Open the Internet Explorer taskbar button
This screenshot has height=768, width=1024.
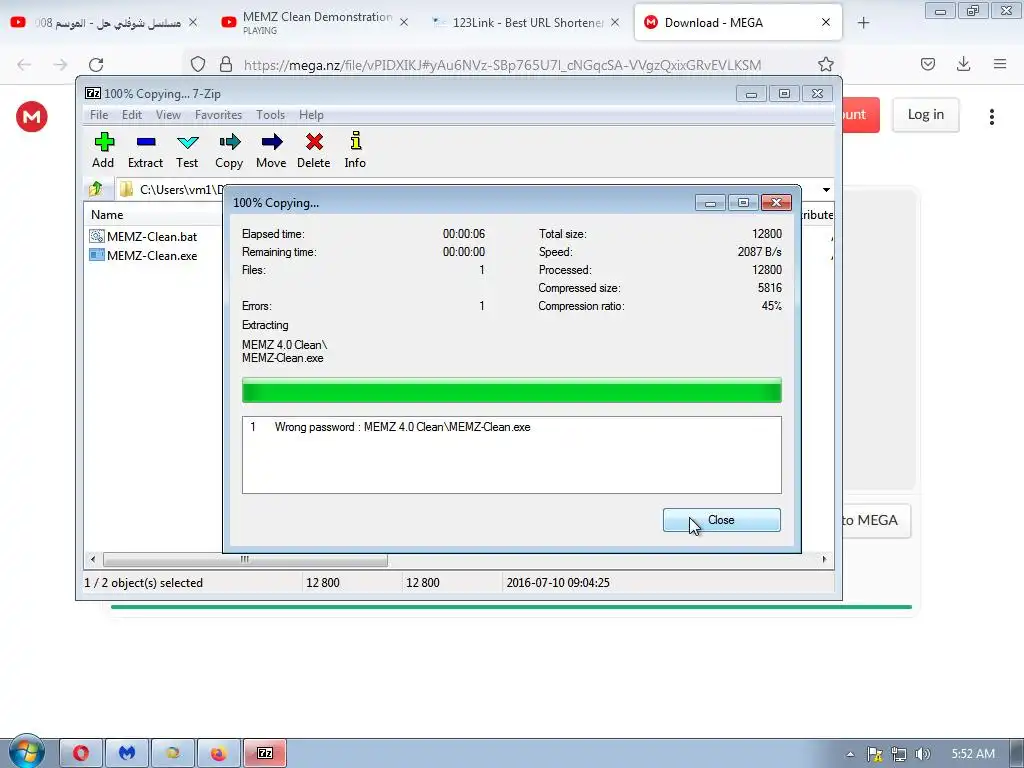pyautogui.click(x=172, y=753)
